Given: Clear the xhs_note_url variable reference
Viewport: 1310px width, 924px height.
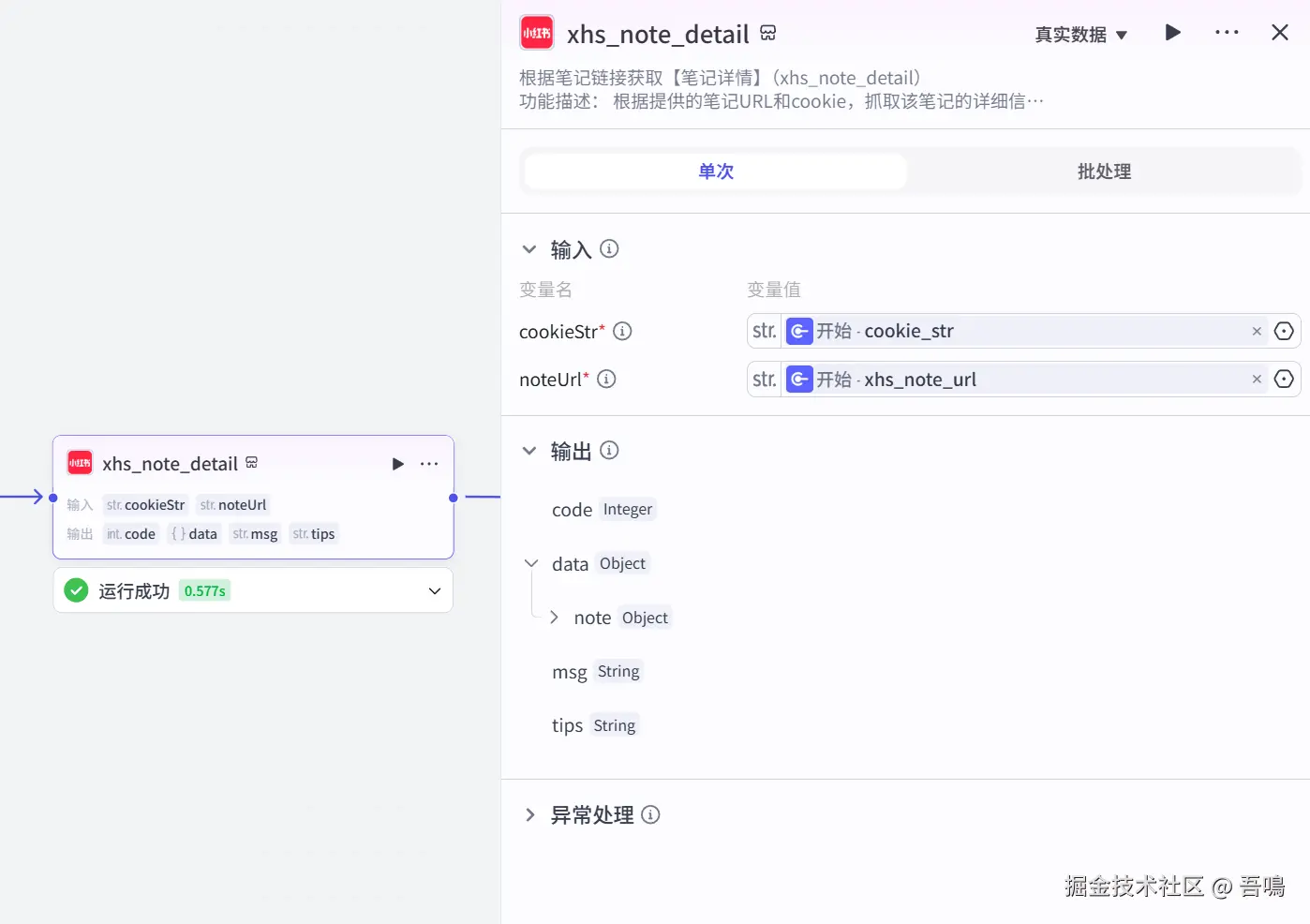Looking at the screenshot, I should [1257, 380].
